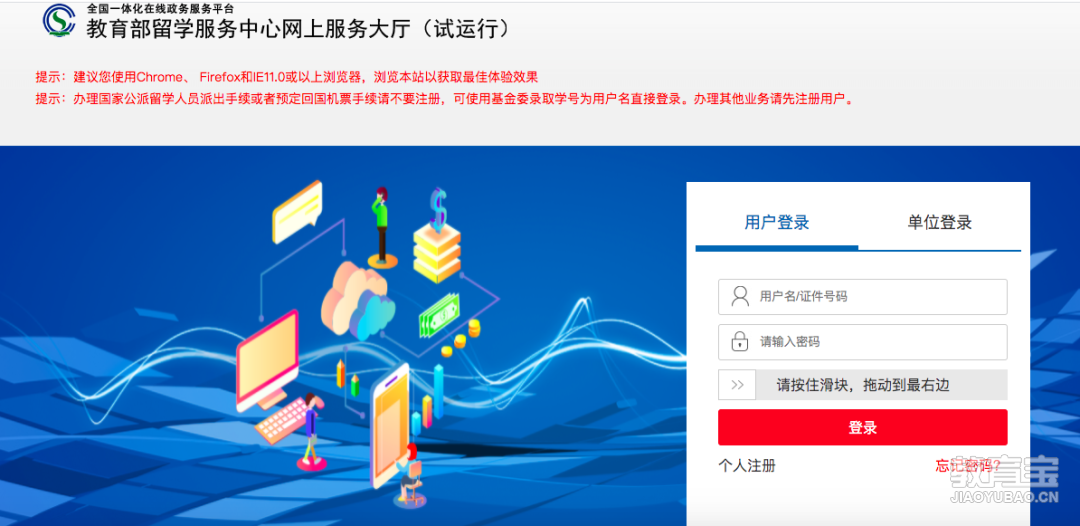This screenshot has width=1080, height=526.
Task: Click the cloud illustration in banner
Action: (x=358, y=301)
